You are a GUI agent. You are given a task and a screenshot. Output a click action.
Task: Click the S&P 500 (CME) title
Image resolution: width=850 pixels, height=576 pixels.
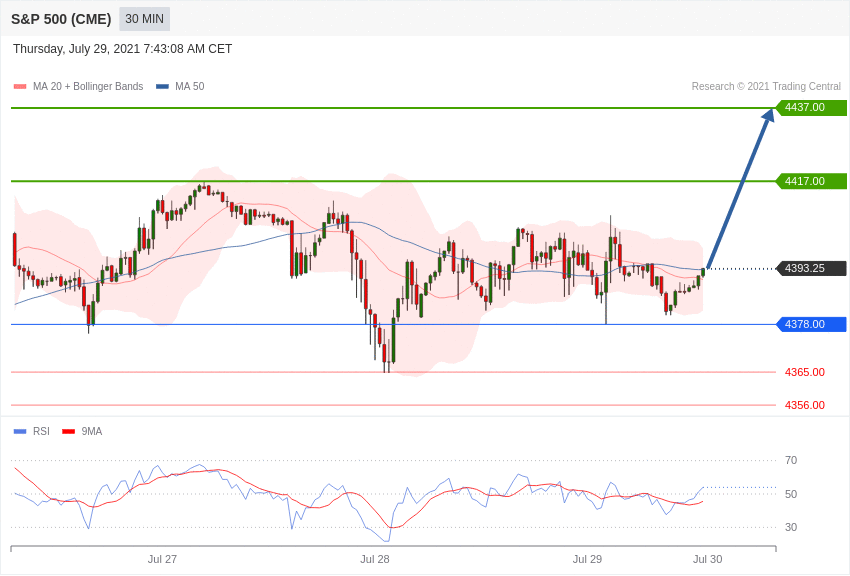[61, 19]
